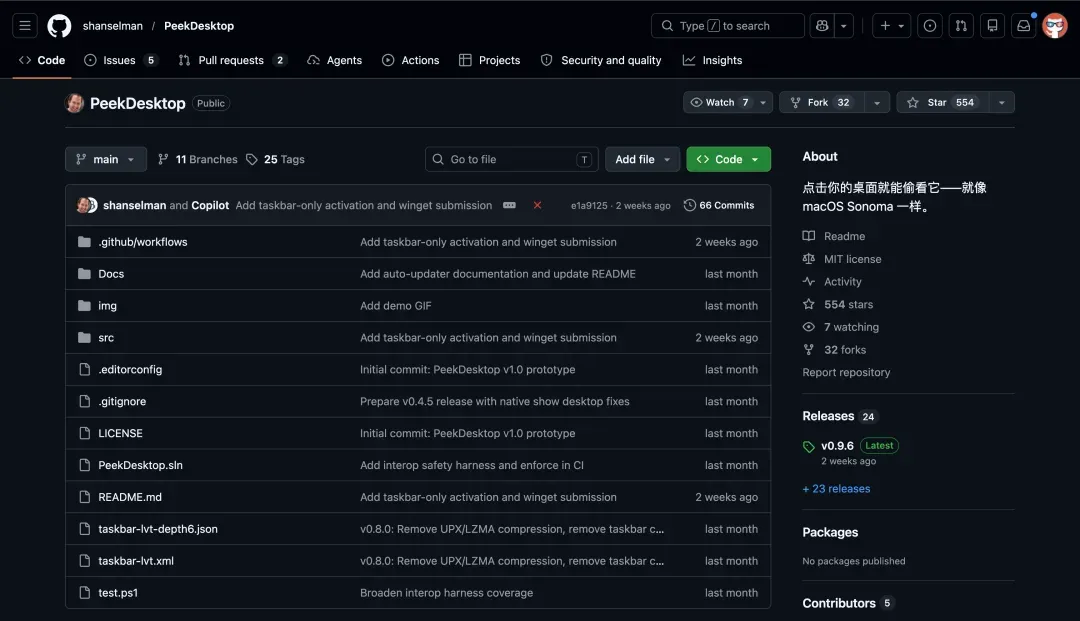Screen dimensions: 1080x621
Task: View the 25 Tags link
Action: (x=276, y=159)
